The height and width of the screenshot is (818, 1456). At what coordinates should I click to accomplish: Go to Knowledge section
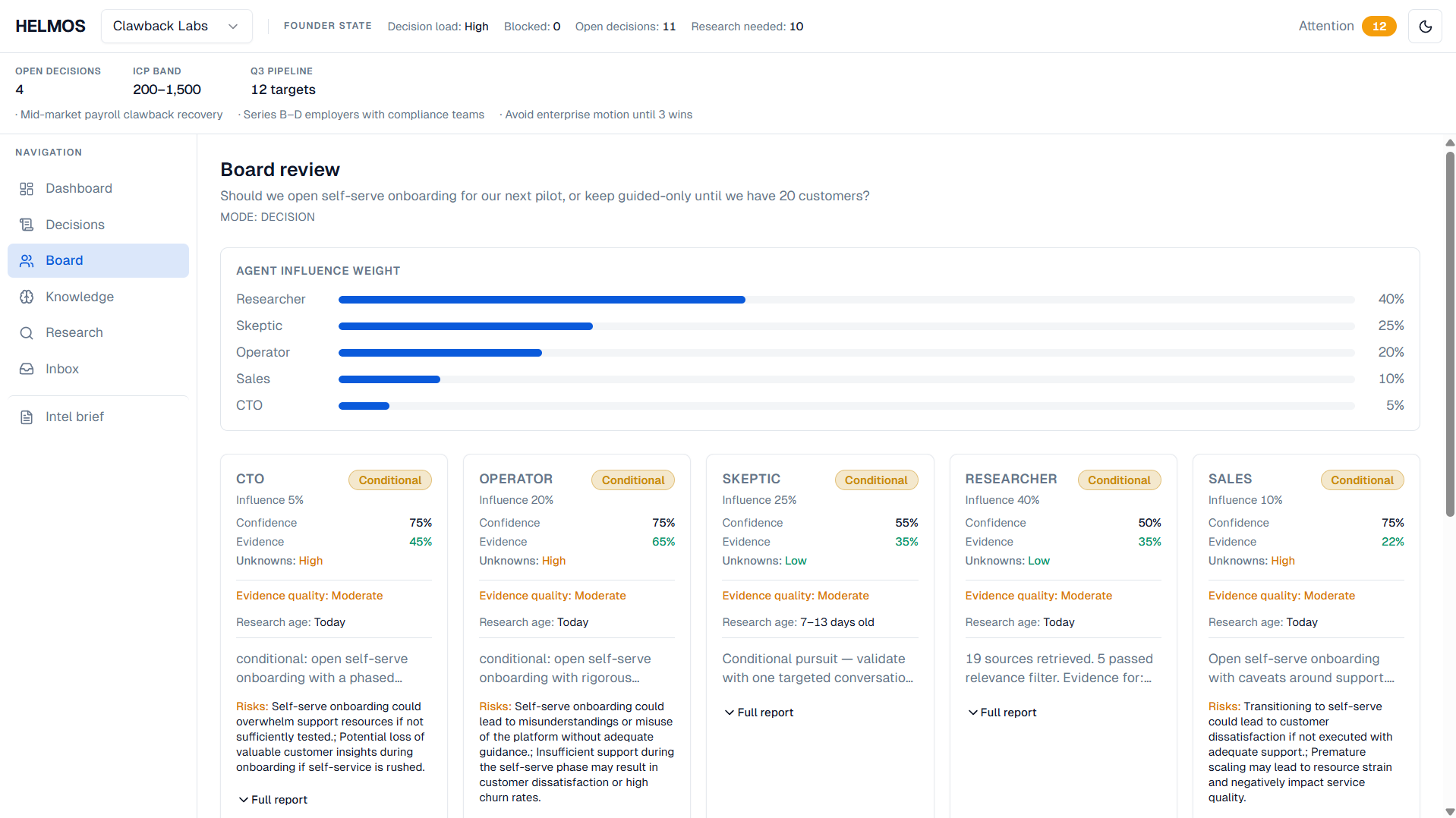pyautogui.click(x=98, y=297)
